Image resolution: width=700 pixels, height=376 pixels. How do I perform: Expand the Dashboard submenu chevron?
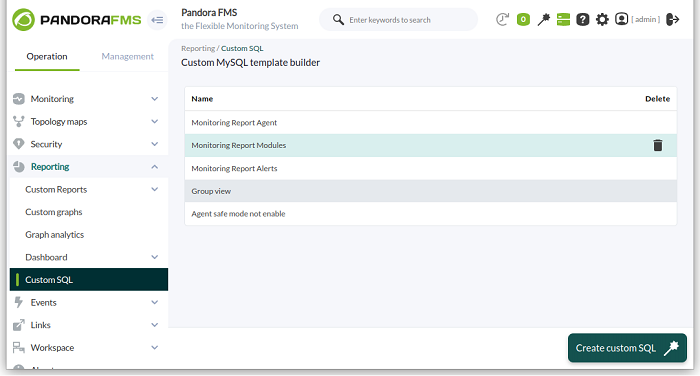(x=154, y=257)
